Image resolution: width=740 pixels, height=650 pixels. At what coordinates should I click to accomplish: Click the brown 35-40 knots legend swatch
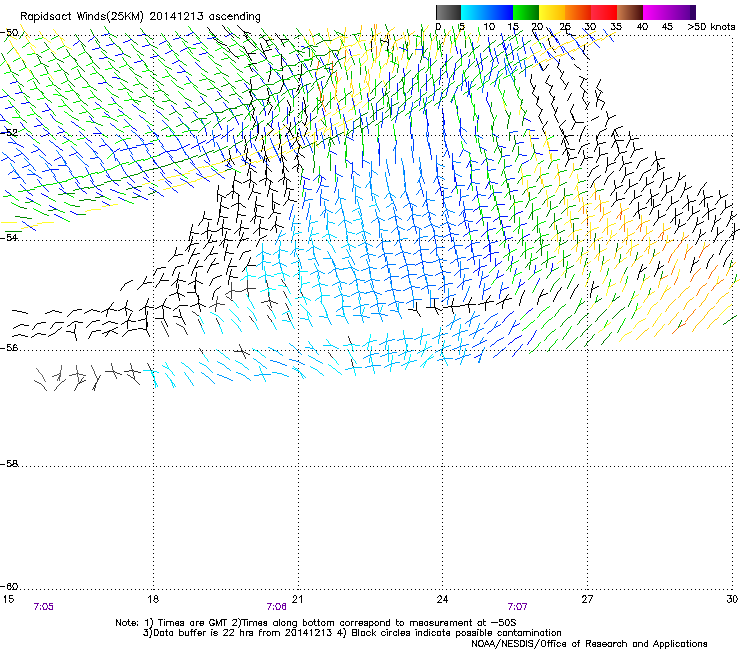tap(630, 12)
